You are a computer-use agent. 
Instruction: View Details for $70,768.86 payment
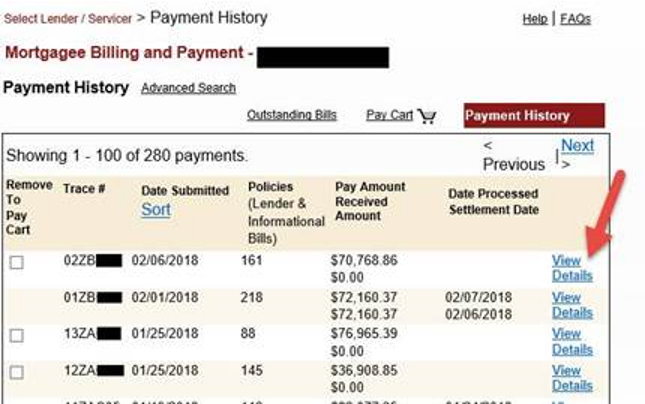point(572,268)
